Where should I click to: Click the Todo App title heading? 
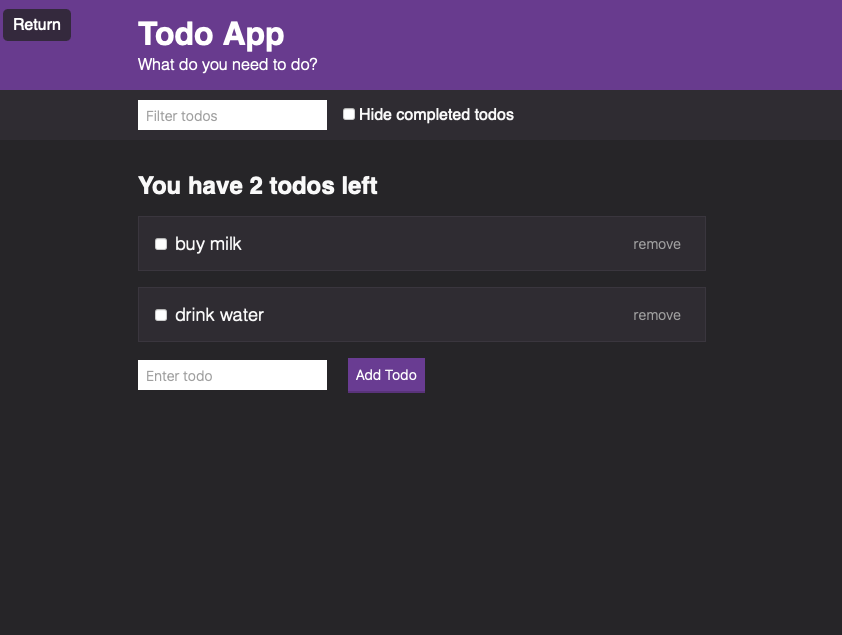pos(211,35)
